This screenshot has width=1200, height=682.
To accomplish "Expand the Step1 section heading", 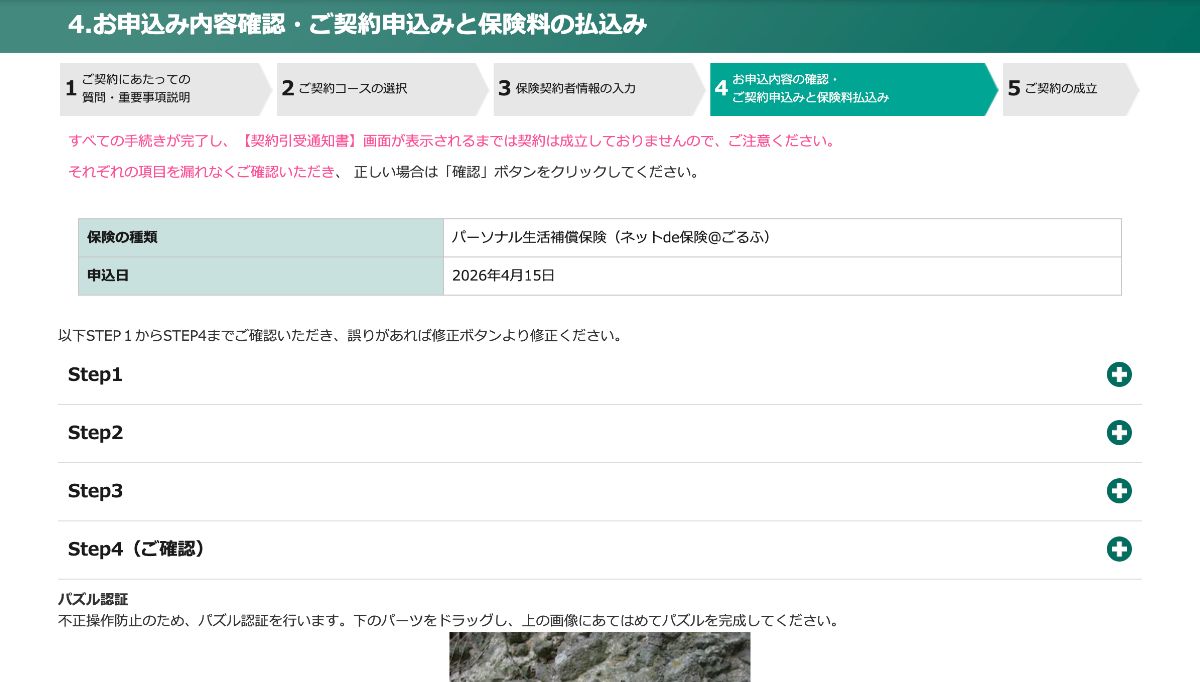I will pyautogui.click(x=95, y=375).
